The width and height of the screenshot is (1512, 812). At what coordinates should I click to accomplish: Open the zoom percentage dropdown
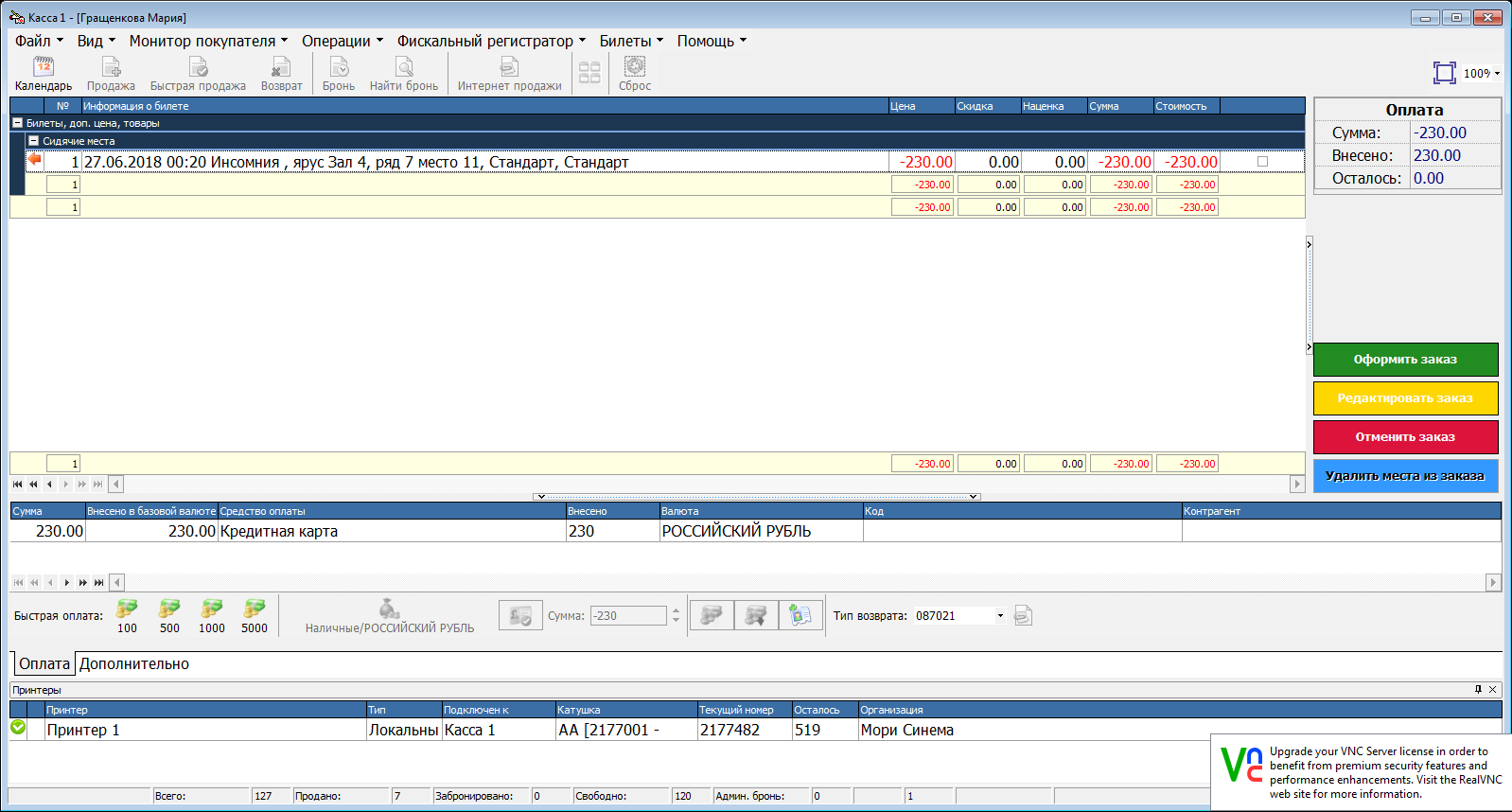click(1497, 74)
